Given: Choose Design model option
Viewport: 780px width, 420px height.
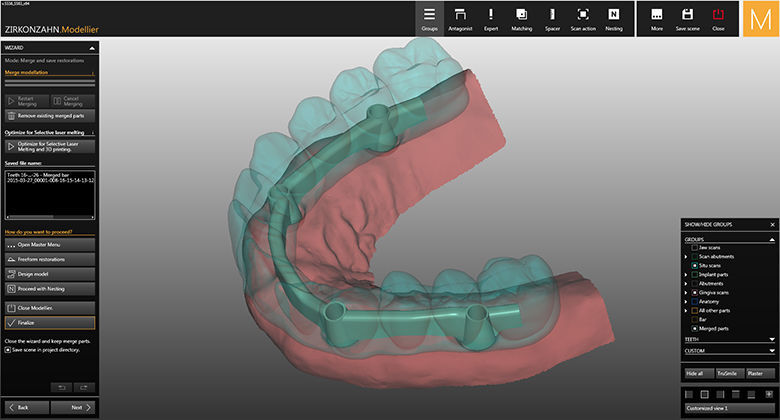Looking at the screenshot, I should pyautogui.click(x=50, y=274).
